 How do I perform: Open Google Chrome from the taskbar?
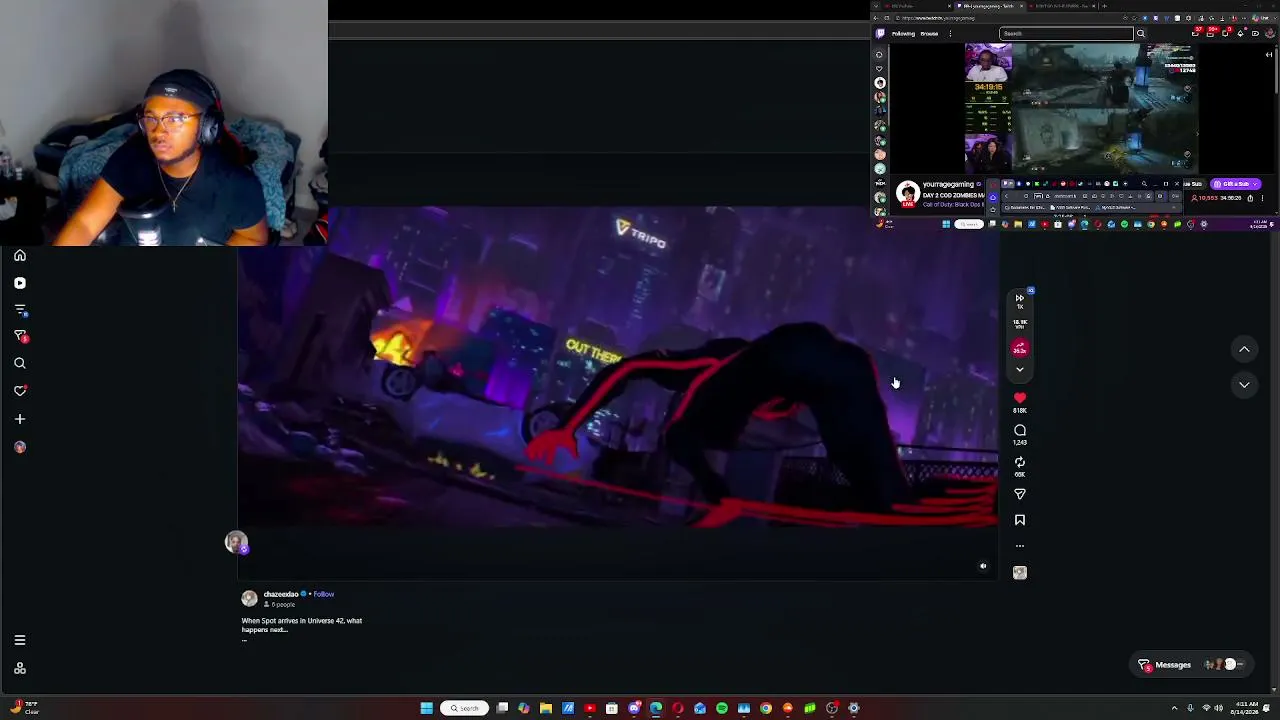coord(766,708)
